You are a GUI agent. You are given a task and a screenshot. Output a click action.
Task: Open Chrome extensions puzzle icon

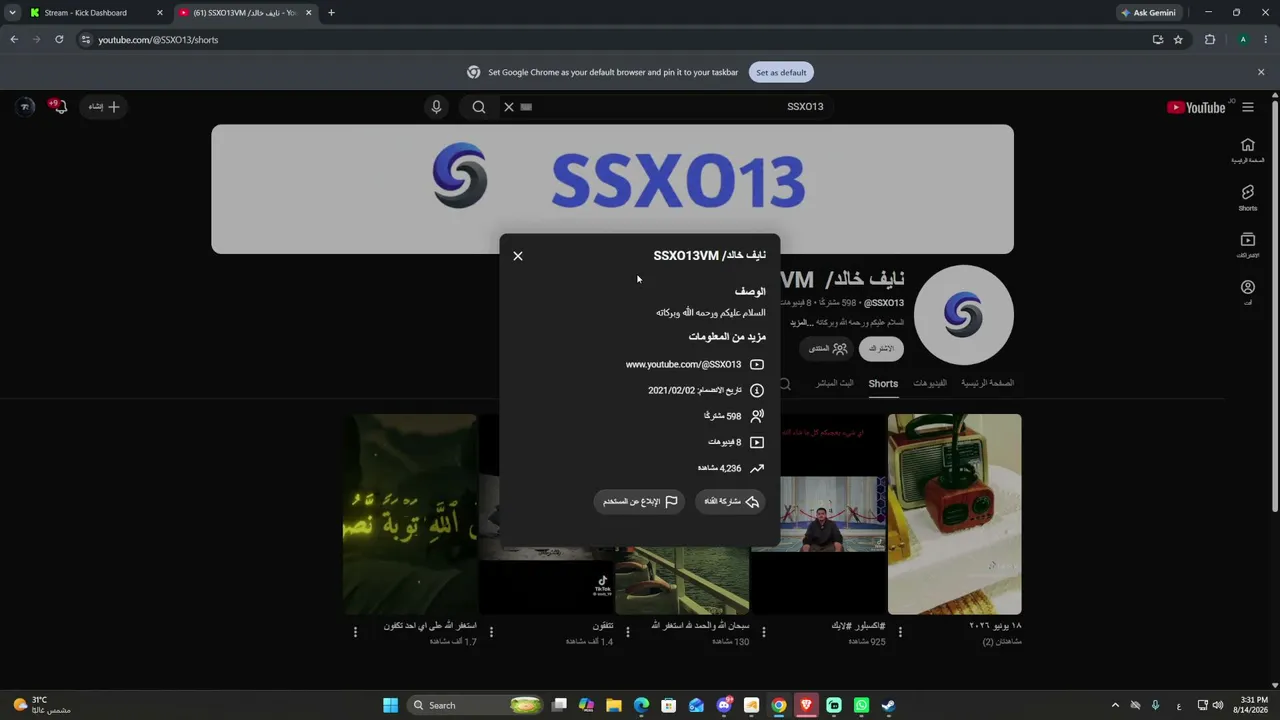click(1210, 40)
